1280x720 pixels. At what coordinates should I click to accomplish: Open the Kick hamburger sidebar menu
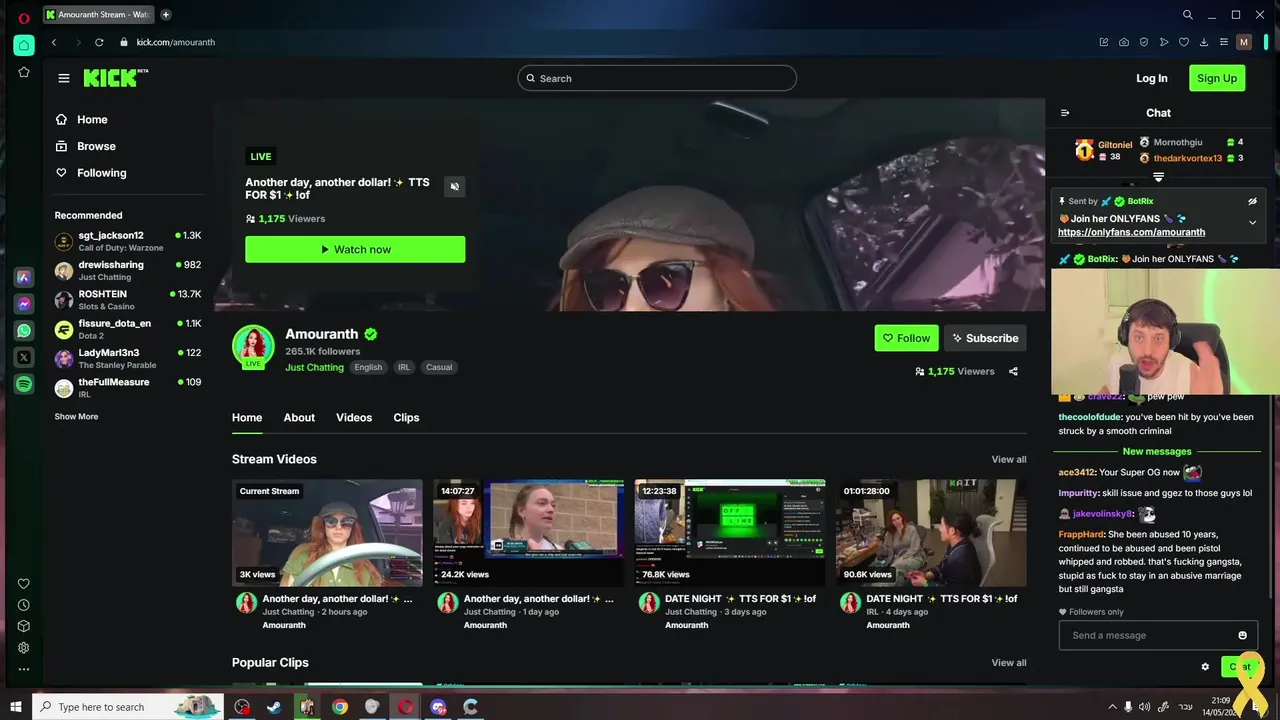click(x=64, y=78)
